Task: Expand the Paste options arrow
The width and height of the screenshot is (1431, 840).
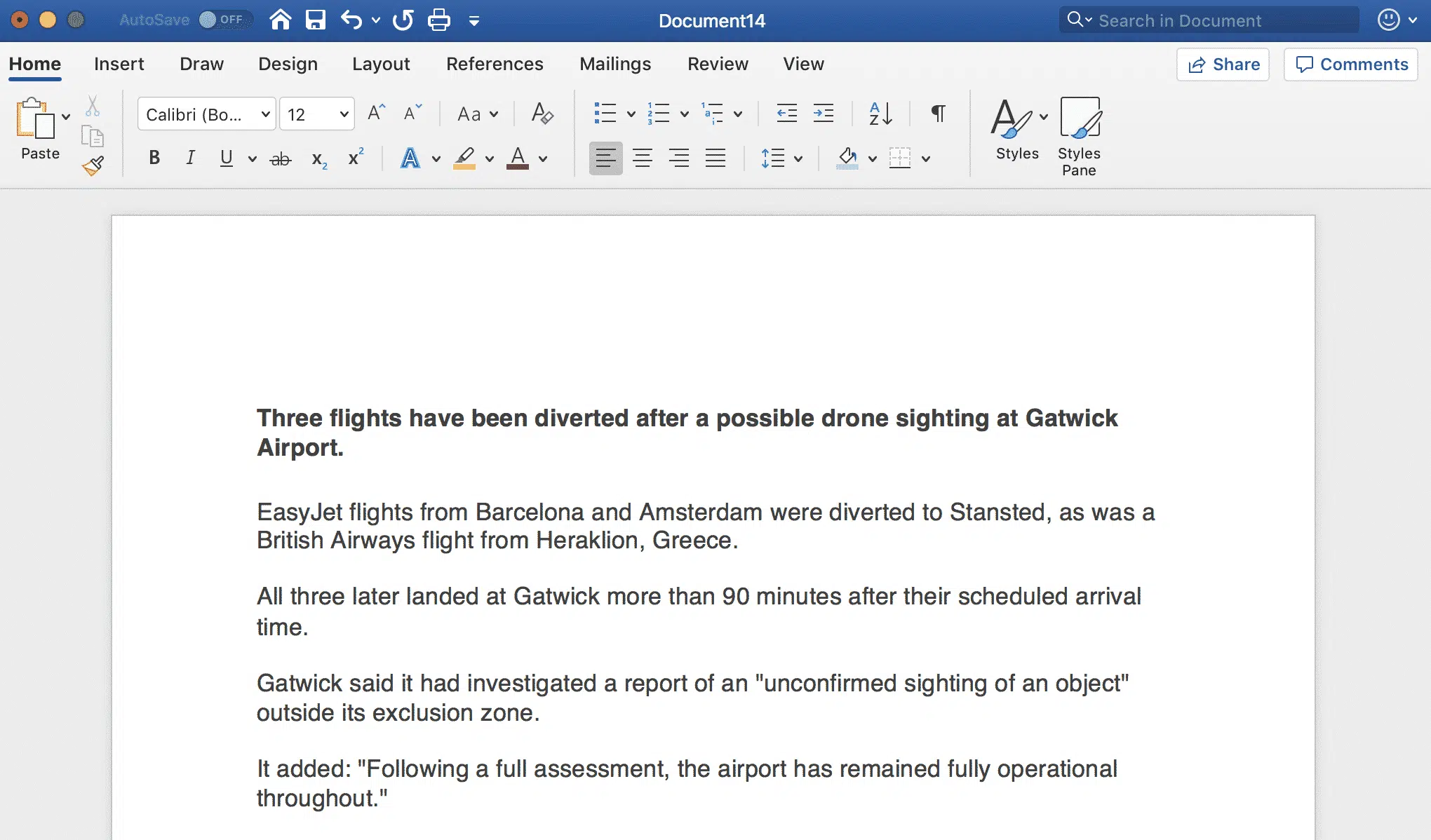Action: 66,116
